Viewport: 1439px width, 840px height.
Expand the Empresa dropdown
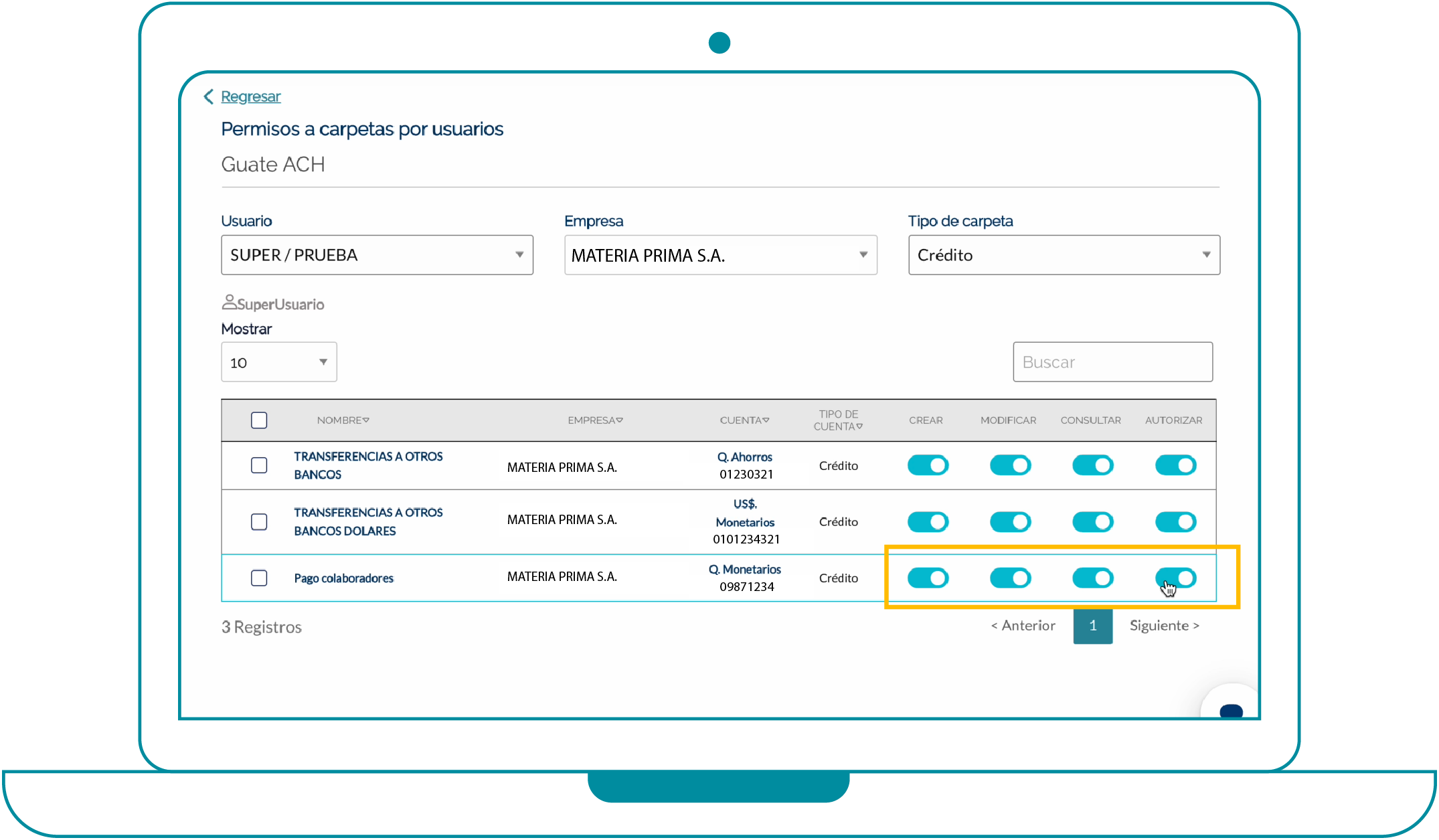pyautogui.click(x=720, y=255)
